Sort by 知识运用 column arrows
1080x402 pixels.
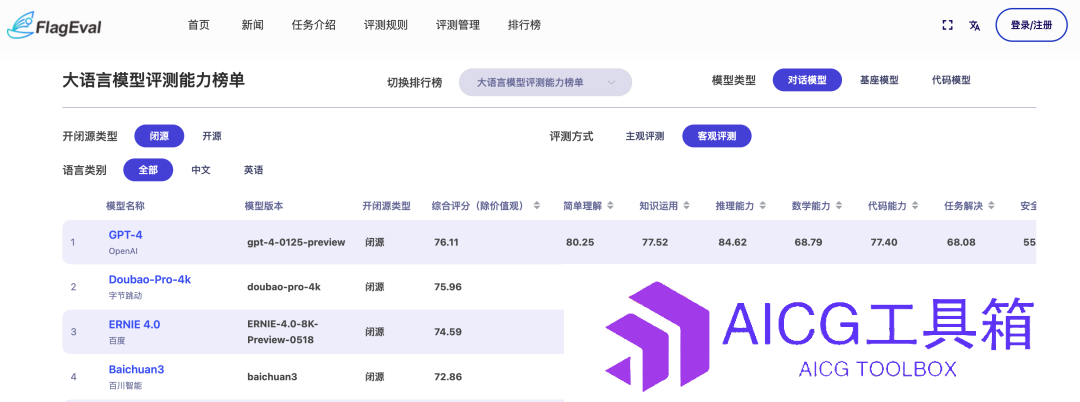click(x=687, y=206)
